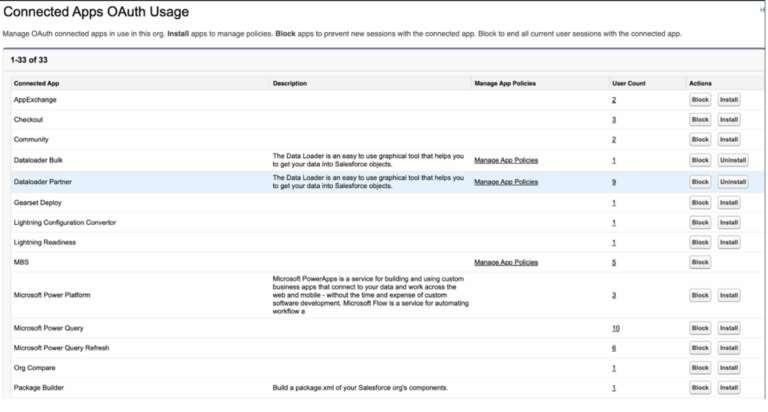The width and height of the screenshot is (768, 412).
Task: Install the AppExchange connected app
Action: (x=728, y=100)
